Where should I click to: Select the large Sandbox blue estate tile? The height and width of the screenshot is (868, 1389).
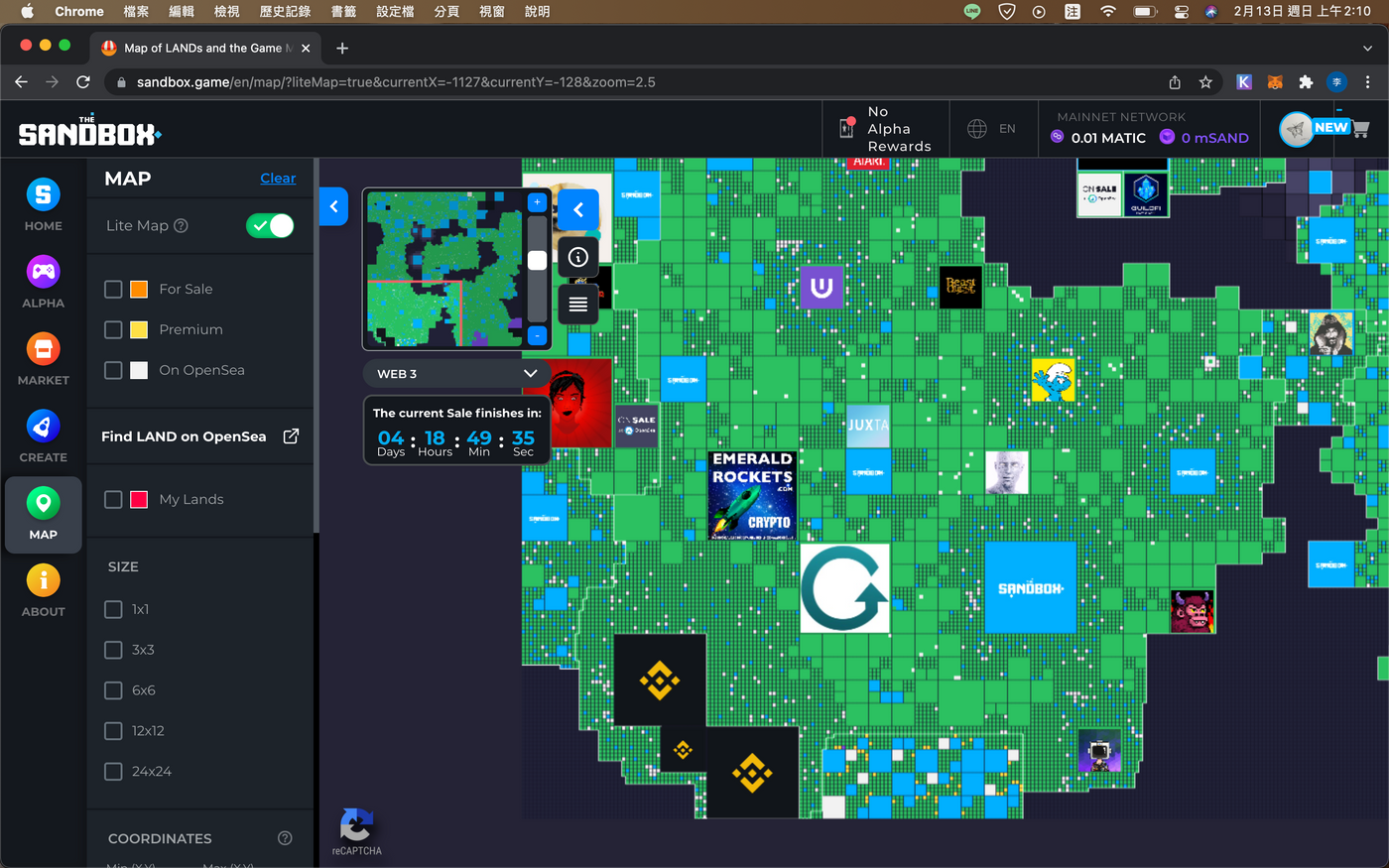1030,587
